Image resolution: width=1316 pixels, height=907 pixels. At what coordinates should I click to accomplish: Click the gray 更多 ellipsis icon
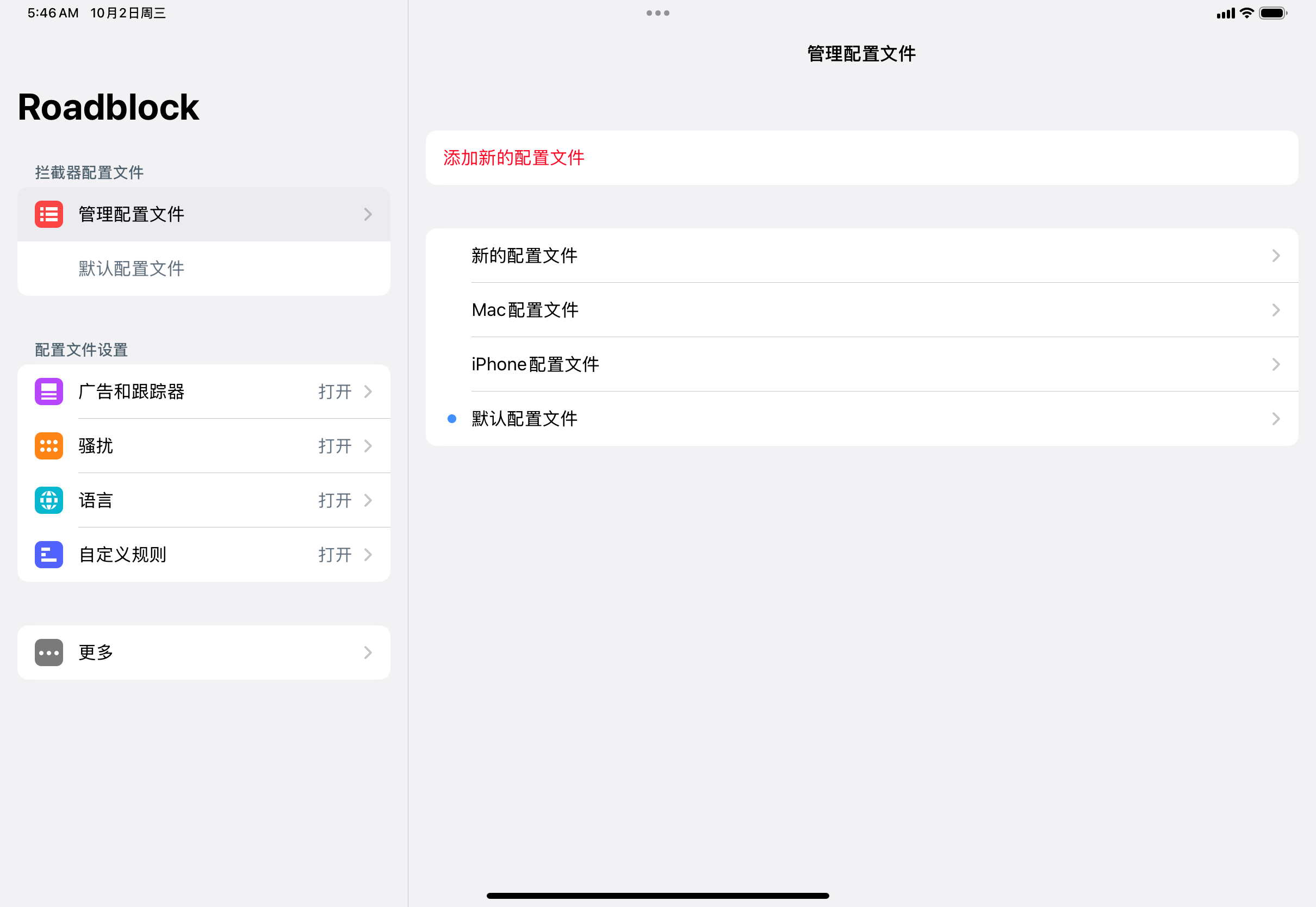pyautogui.click(x=49, y=653)
